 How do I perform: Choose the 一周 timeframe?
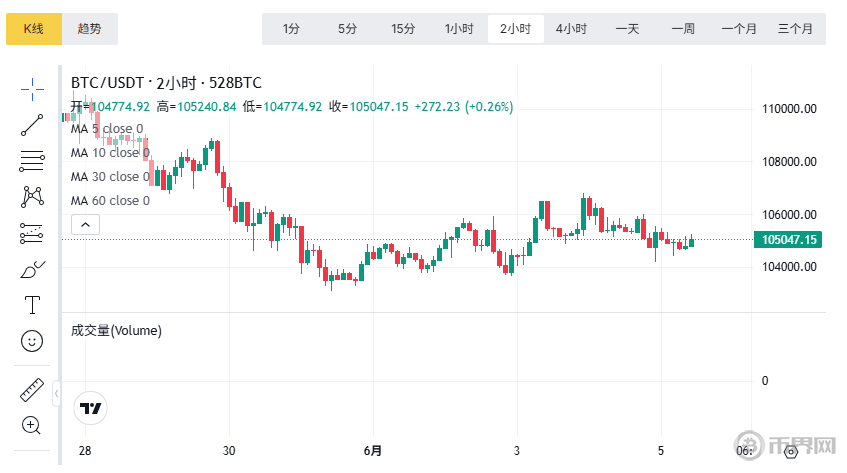point(683,29)
